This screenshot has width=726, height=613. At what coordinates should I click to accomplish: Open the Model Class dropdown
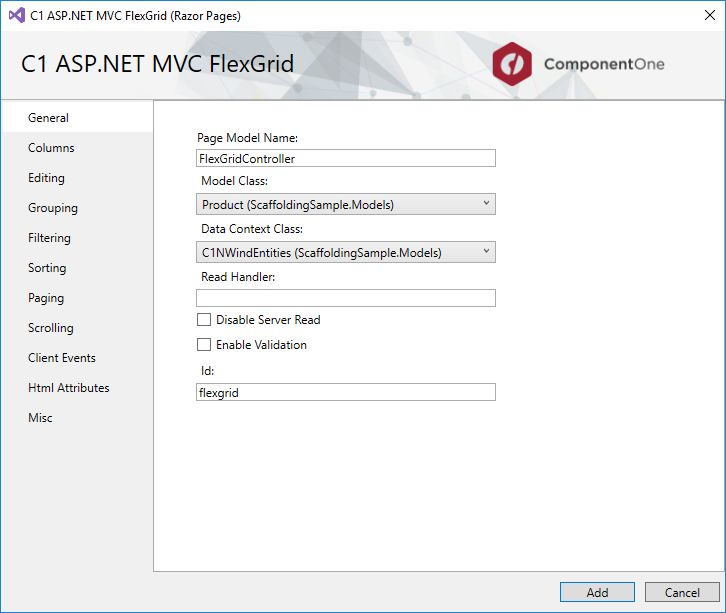click(x=346, y=204)
